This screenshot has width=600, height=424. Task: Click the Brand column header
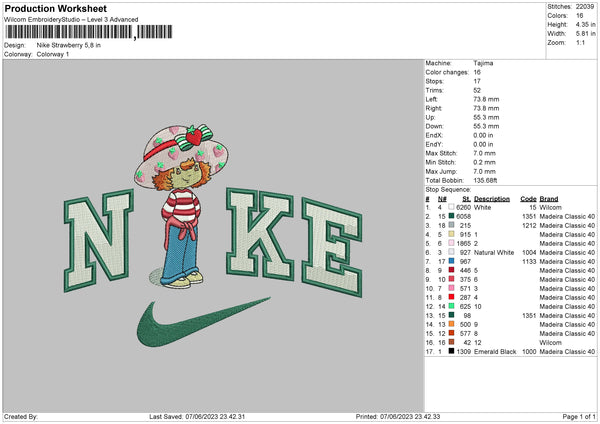click(x=549, y=199)
